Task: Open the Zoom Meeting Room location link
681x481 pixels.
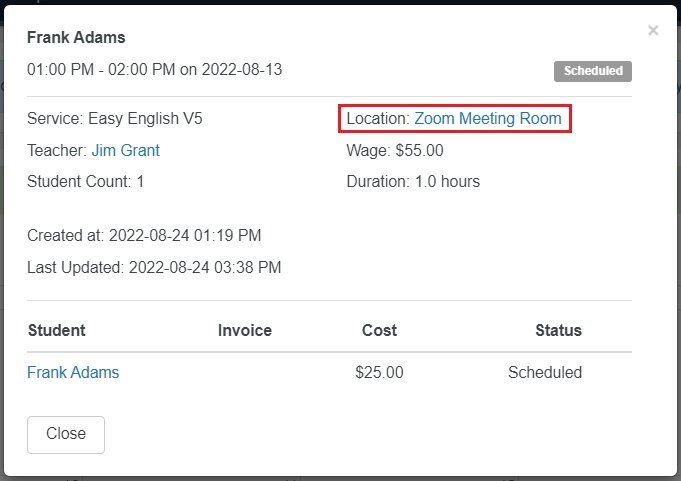Action: [488, 119]
